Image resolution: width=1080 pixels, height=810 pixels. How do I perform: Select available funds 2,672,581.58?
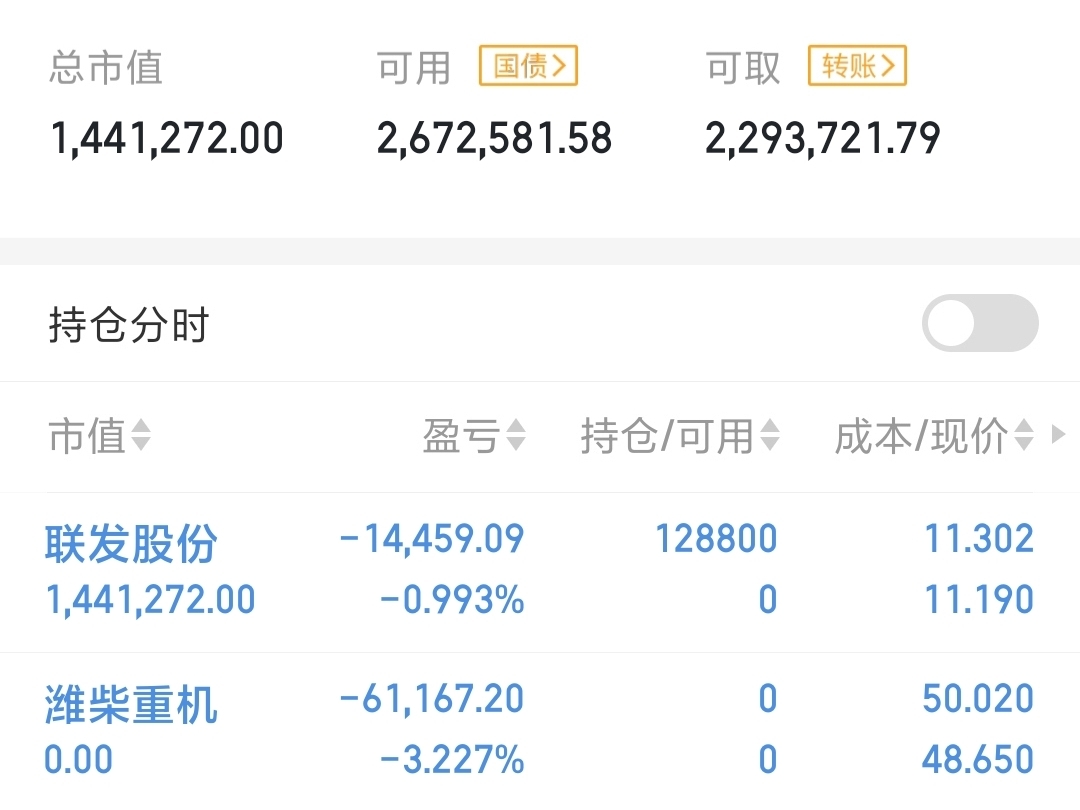(x=494, y=138)
